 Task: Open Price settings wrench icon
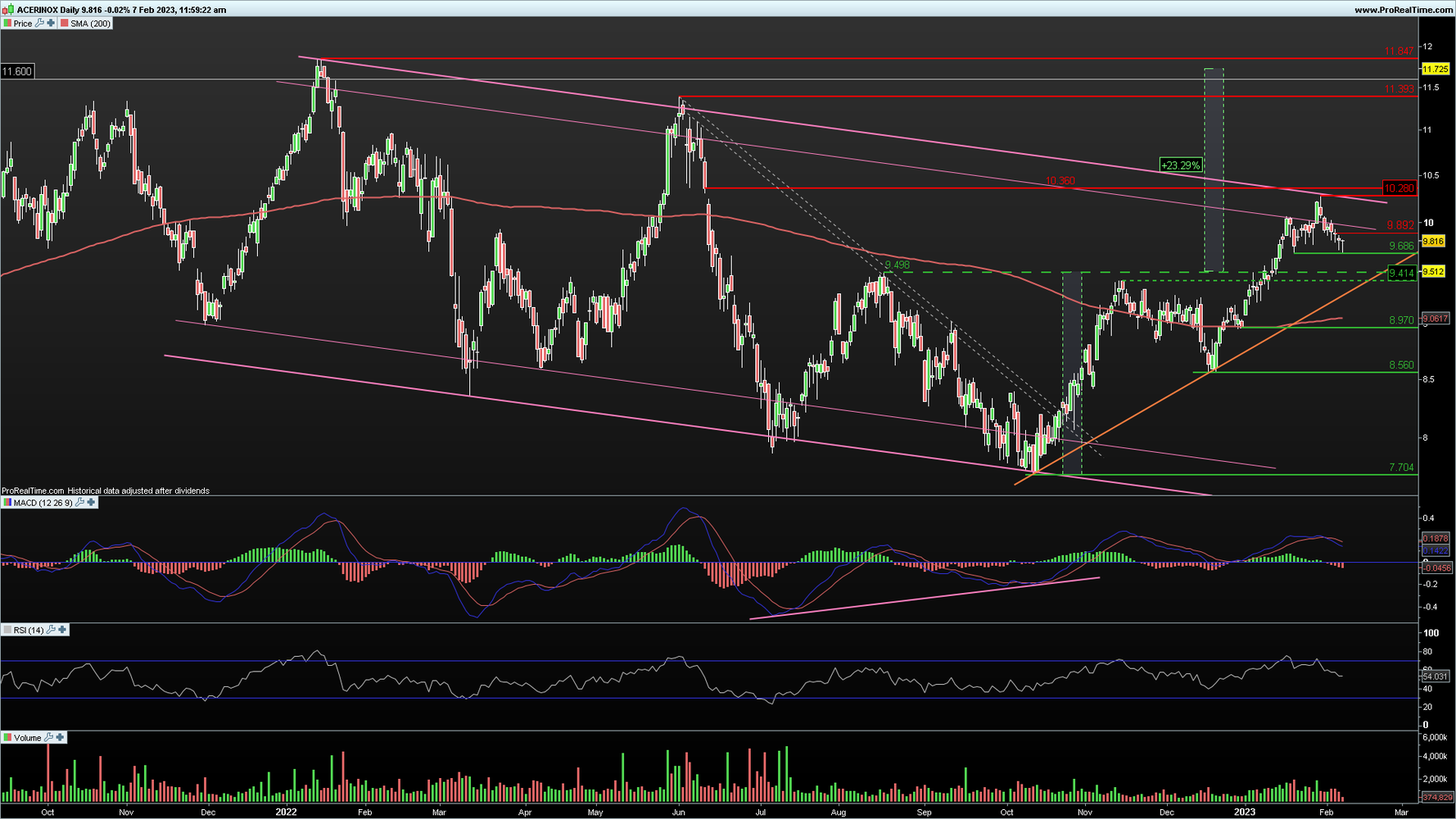(39, 24)
